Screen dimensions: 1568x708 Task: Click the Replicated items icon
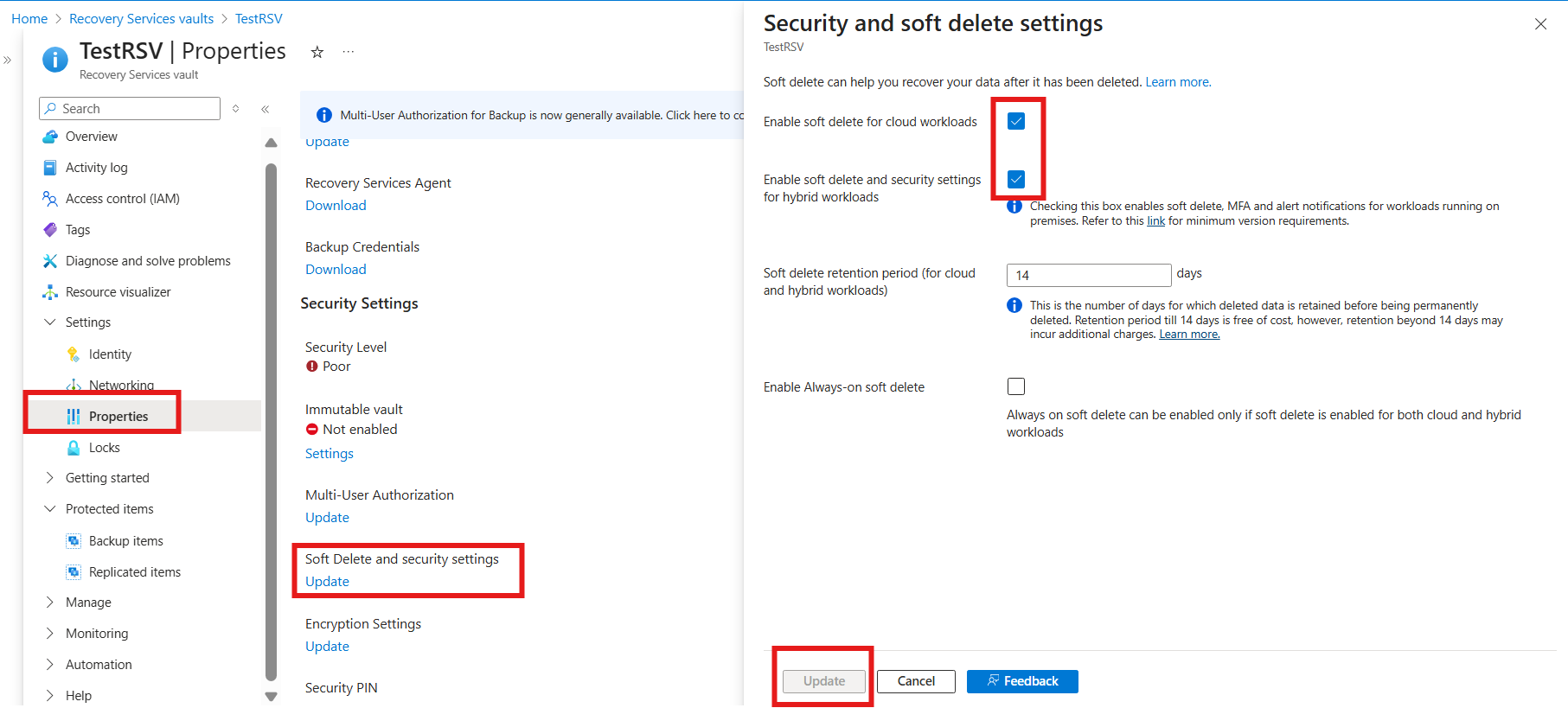pos(74,572)
